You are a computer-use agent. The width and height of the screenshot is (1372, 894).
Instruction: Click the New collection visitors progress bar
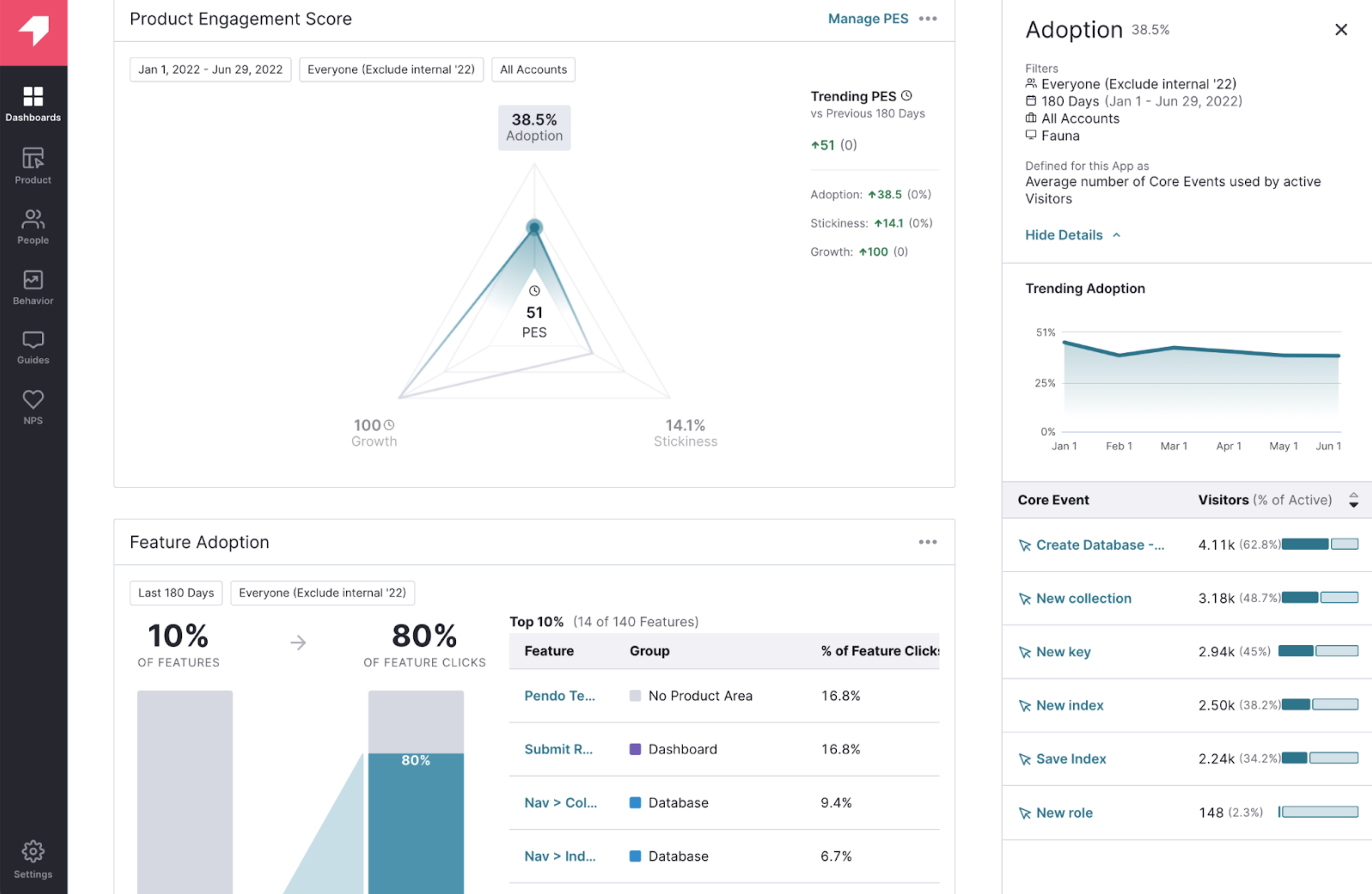[1319, 598]
